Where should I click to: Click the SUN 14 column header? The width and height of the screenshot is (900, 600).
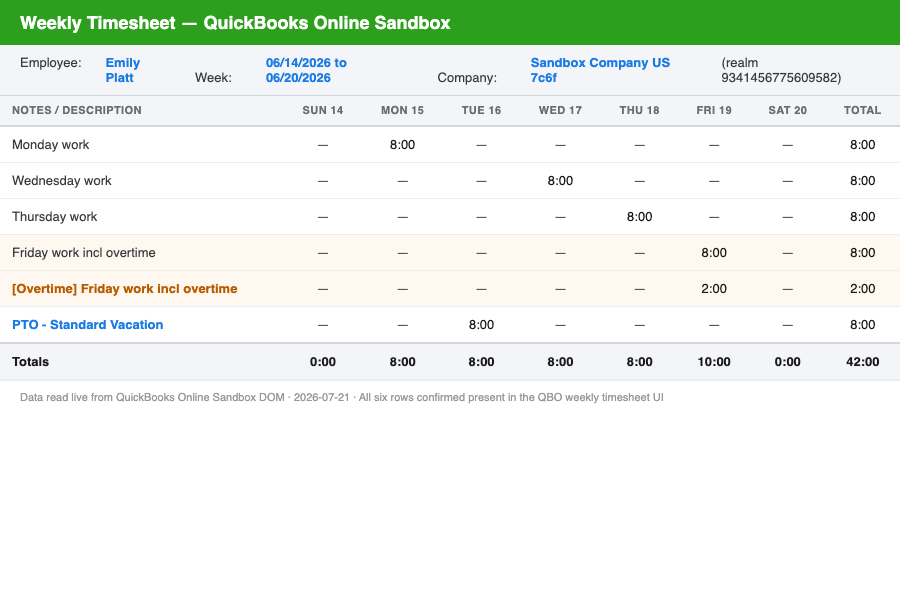(x=323, y=110)
